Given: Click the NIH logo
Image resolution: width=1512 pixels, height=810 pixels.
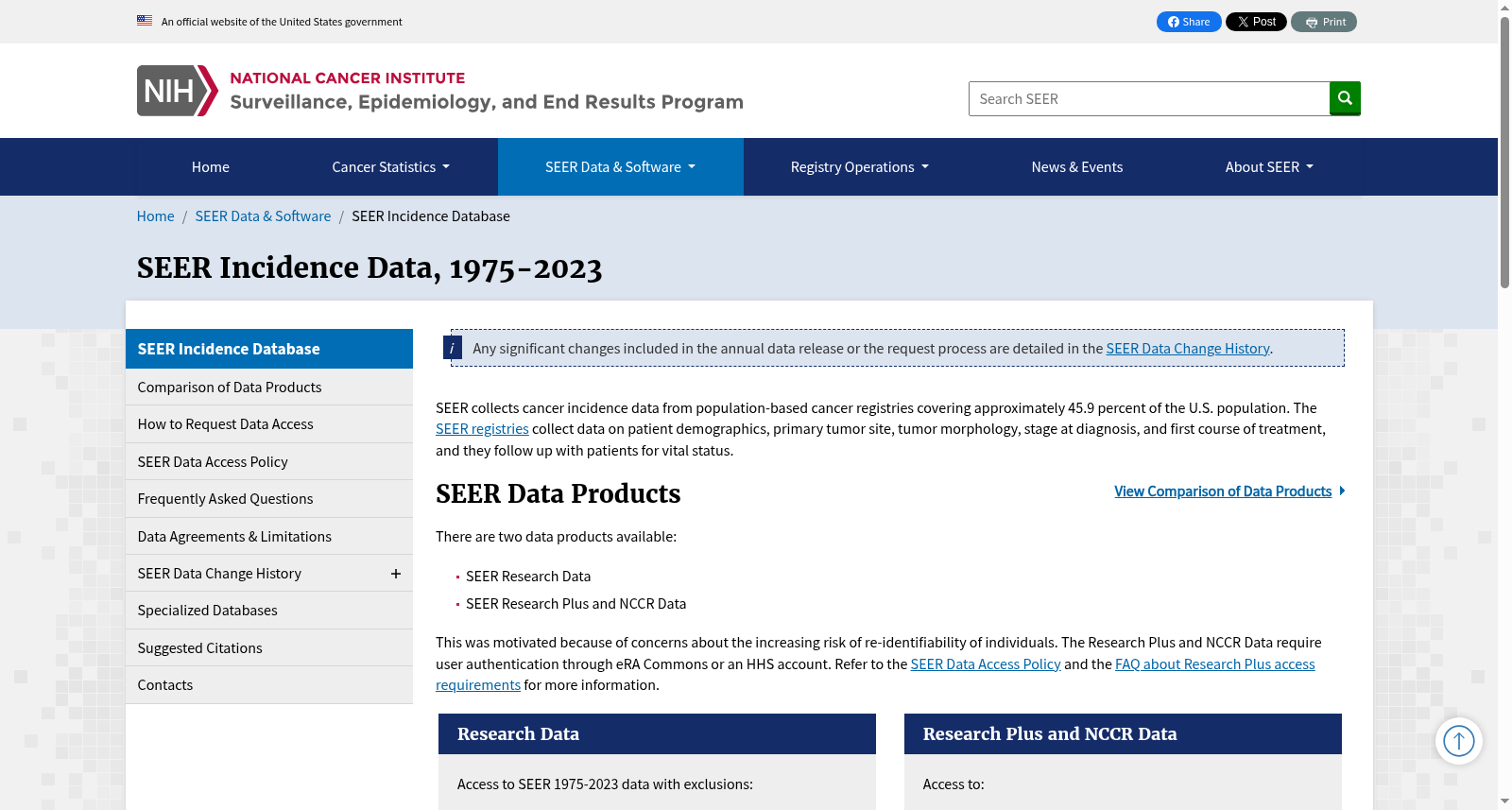Looking at the screenshot, I should 178,91.
